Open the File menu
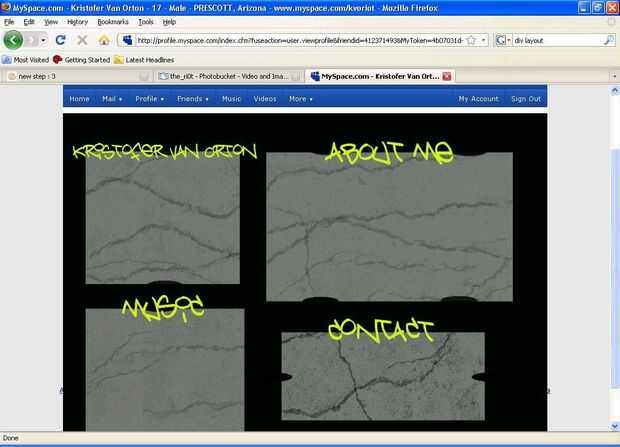This screenshot has width=620, height=447. point(9,22)
